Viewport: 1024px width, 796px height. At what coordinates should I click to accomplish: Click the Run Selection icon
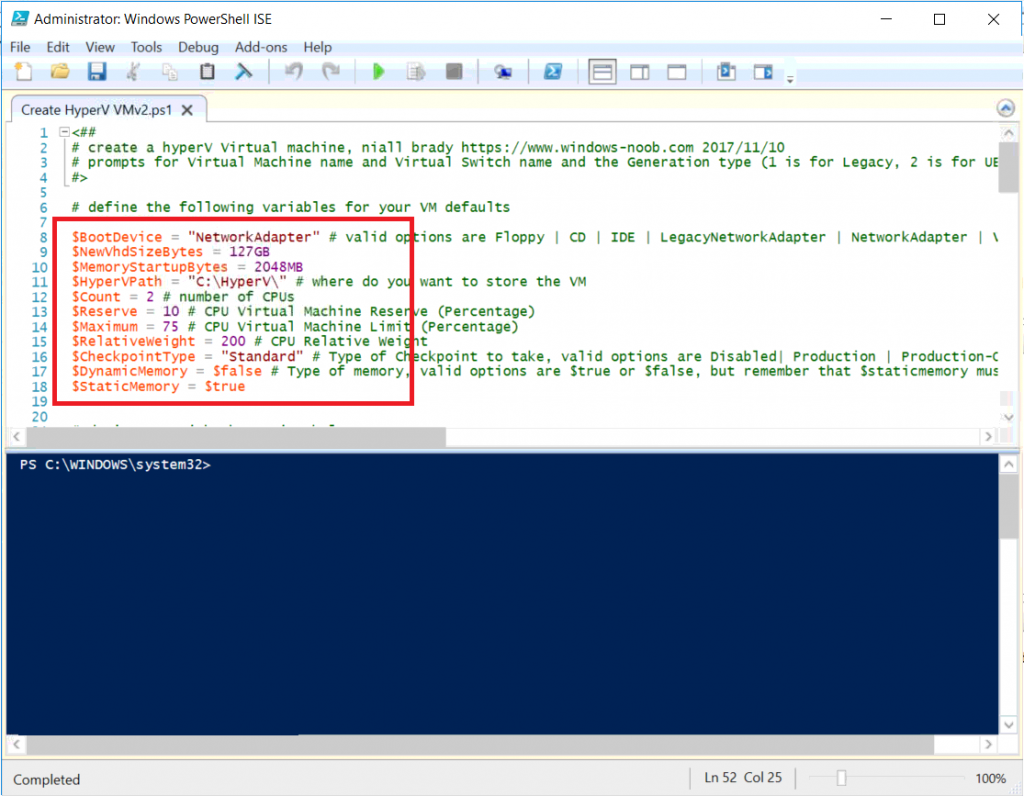[415, 71]
